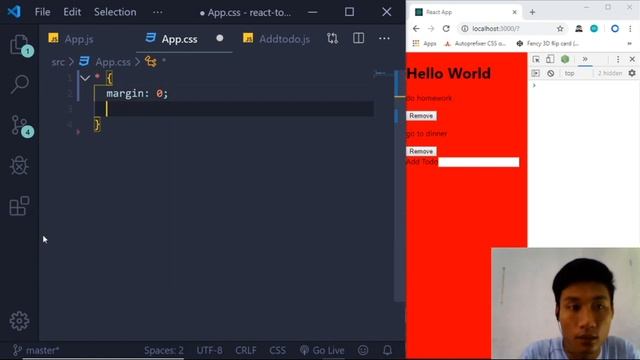Viewport: 640px width, 360px height.
Task: Close the React App browser tab
Action: 514,12
